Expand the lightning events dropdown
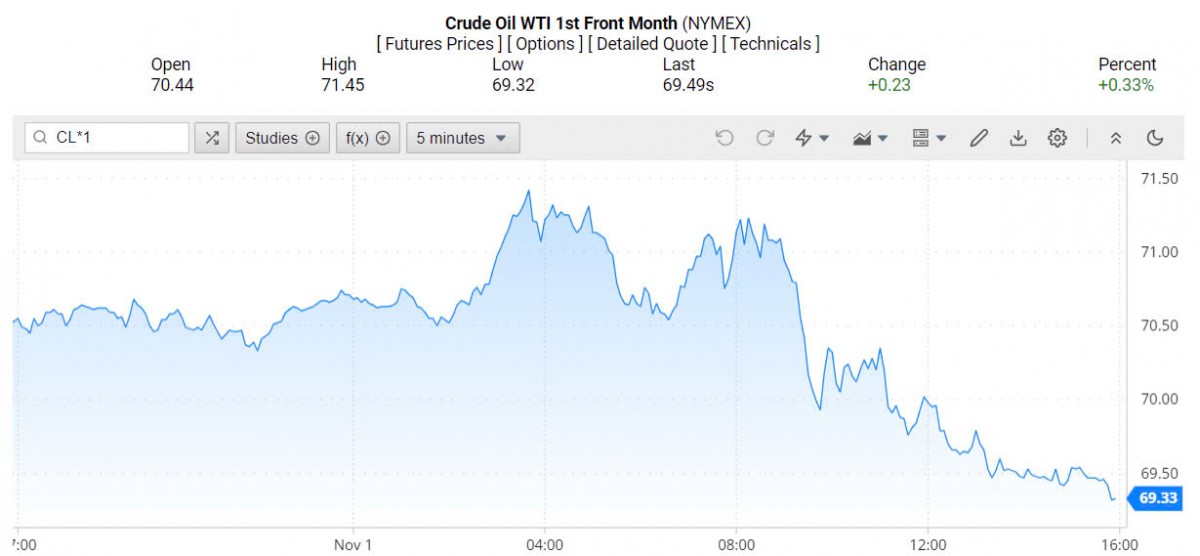The image size is (1200, 556). click(812, 138)
